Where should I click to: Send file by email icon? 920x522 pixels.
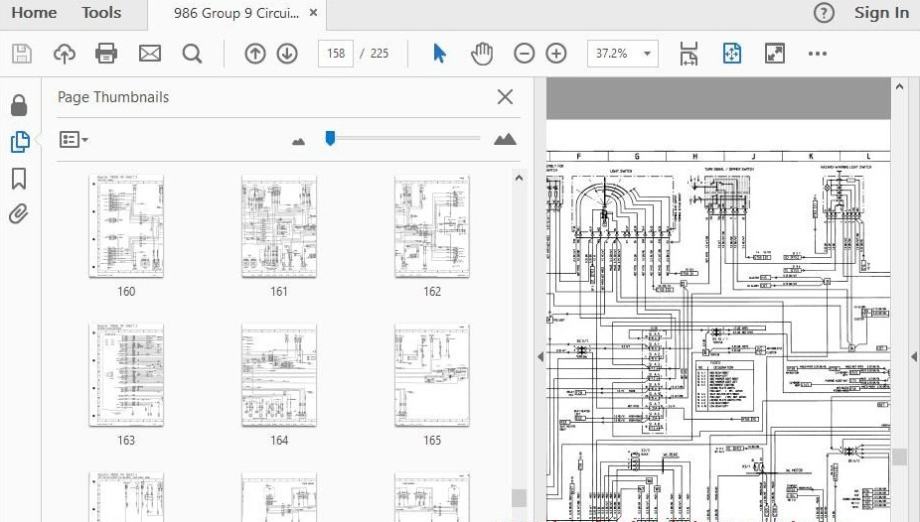tap(149, 54)
